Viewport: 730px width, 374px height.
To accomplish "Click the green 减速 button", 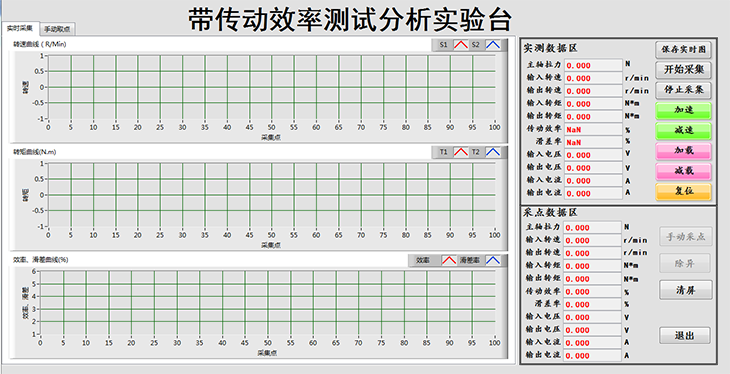I will [x=683, y=130].
